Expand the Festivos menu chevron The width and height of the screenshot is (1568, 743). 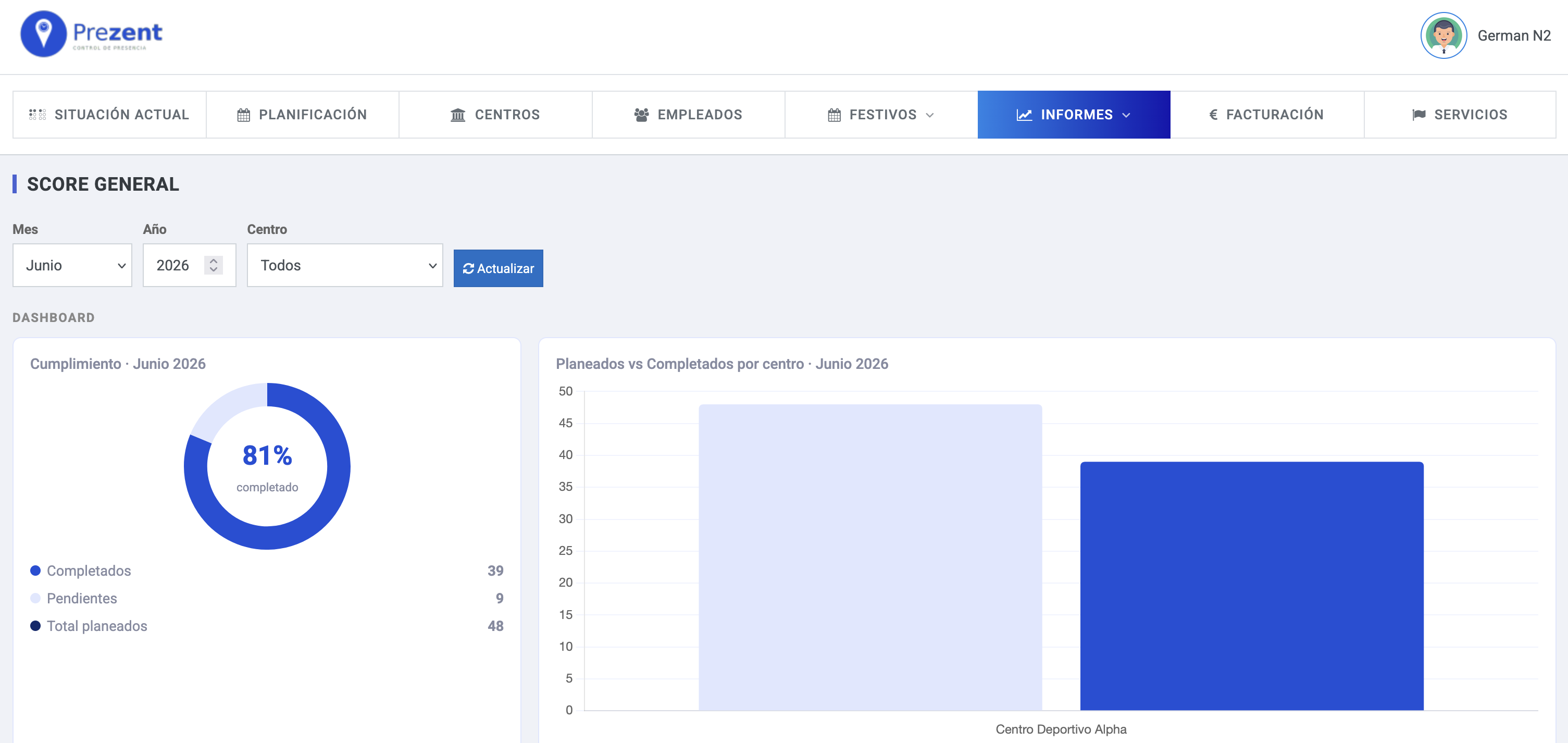[929, 115]
